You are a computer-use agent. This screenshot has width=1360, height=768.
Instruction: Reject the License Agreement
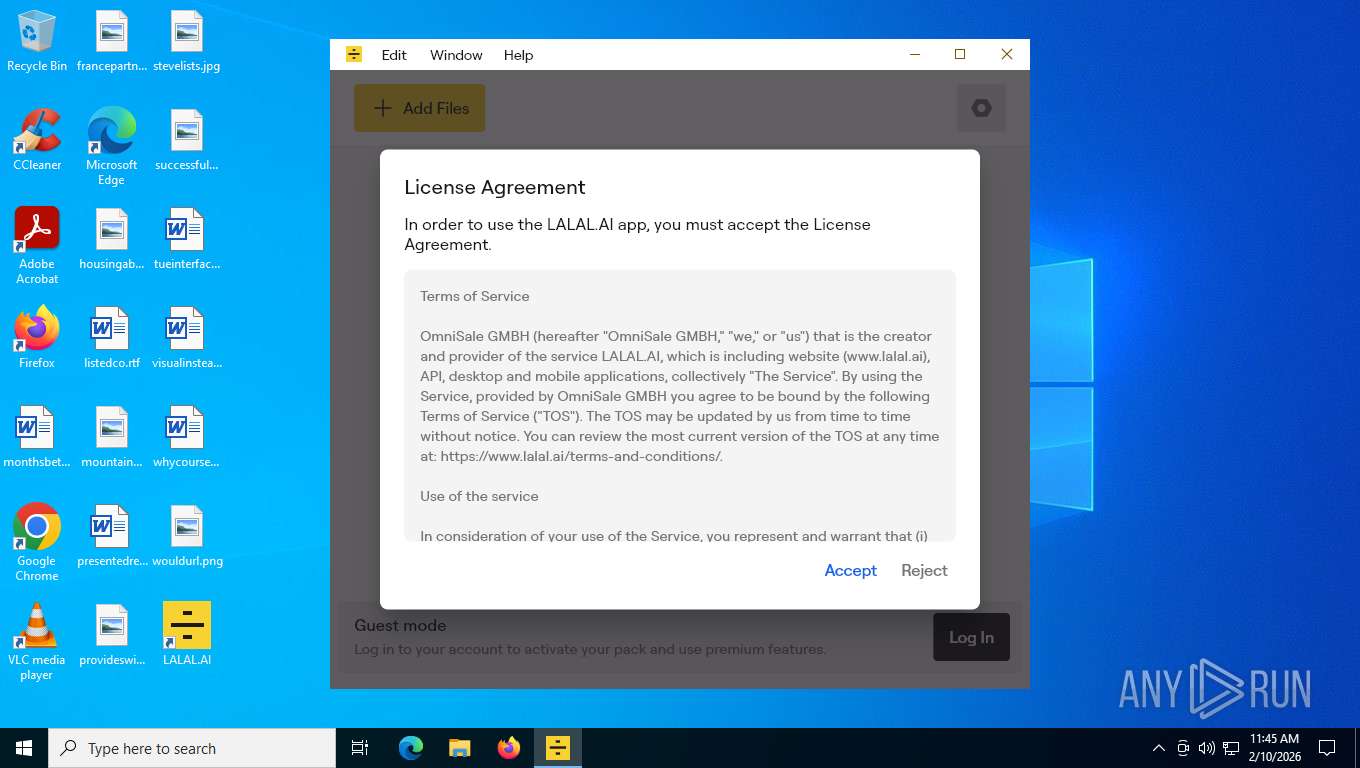[924, 570]
